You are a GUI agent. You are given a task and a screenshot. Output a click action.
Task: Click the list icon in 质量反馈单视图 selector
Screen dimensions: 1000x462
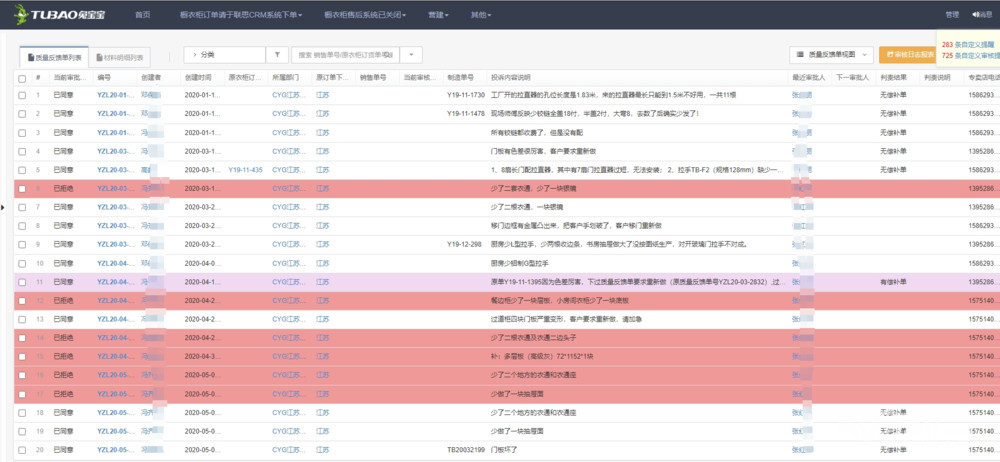tap(800, 55)
